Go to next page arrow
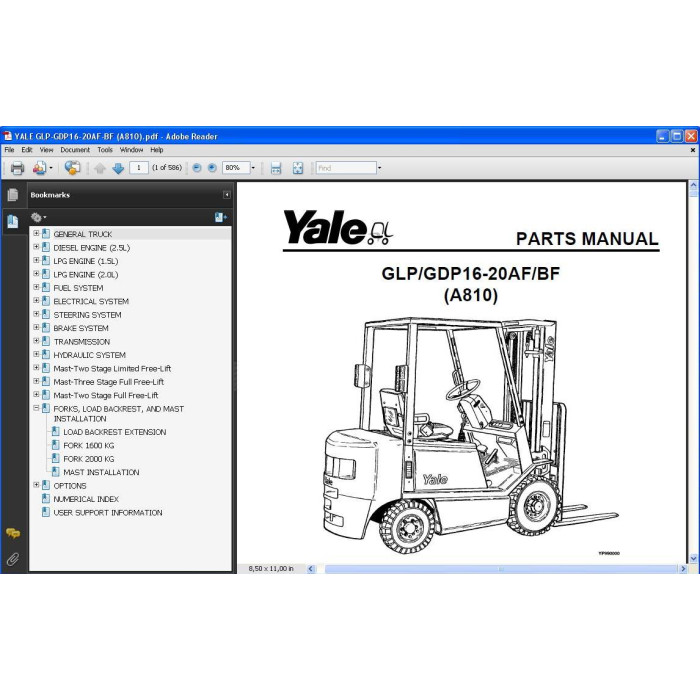 point(118,168)
